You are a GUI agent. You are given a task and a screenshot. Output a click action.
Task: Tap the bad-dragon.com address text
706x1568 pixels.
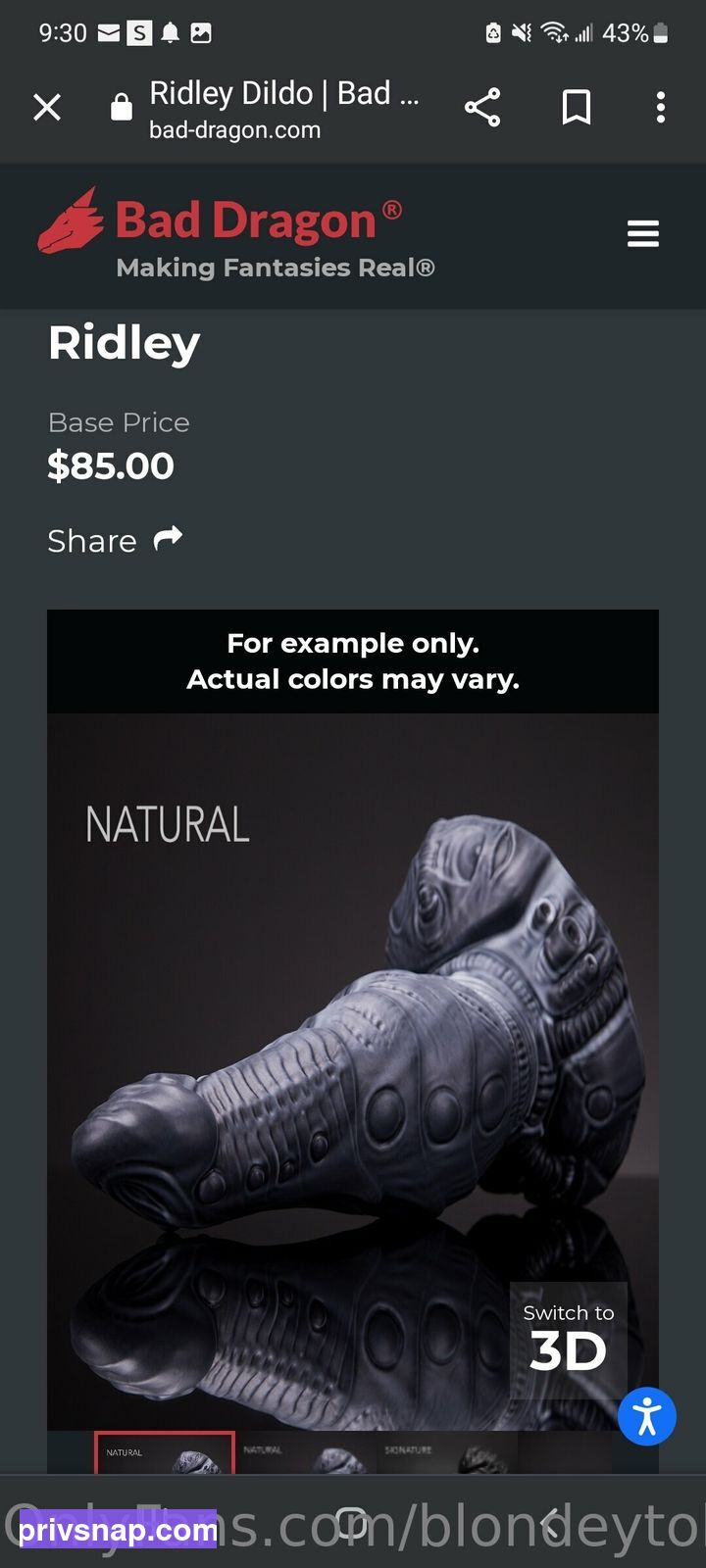[x=234, y=130]
